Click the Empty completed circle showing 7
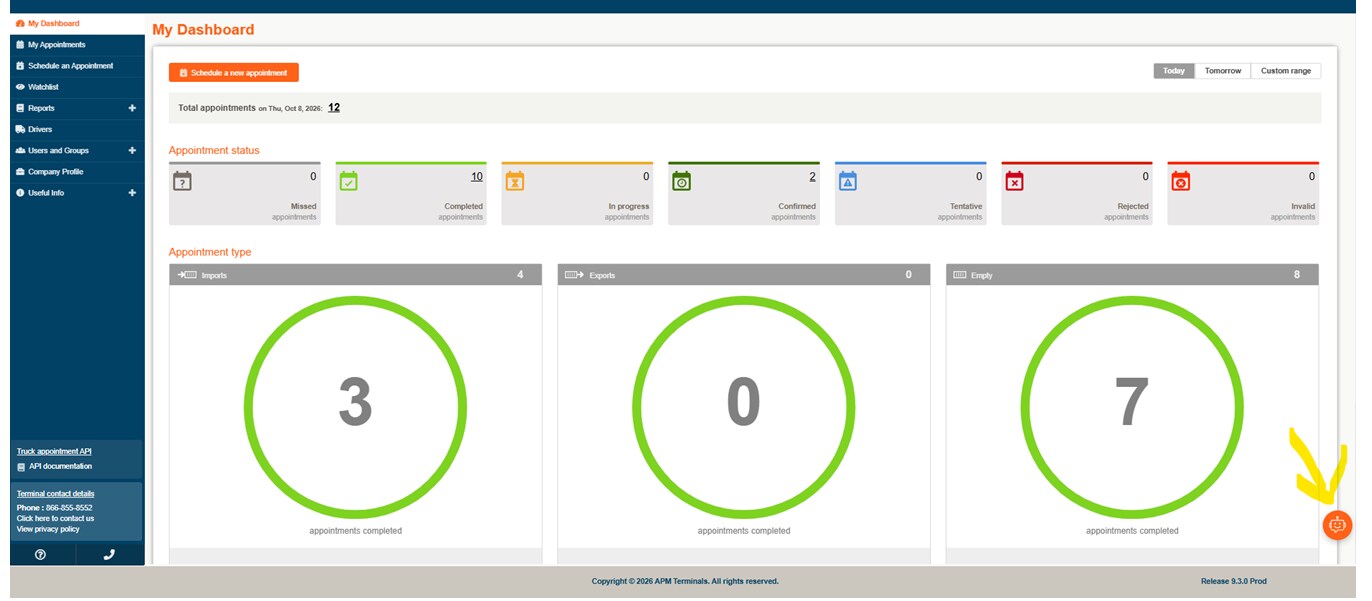 click(x=1132, y=407)
